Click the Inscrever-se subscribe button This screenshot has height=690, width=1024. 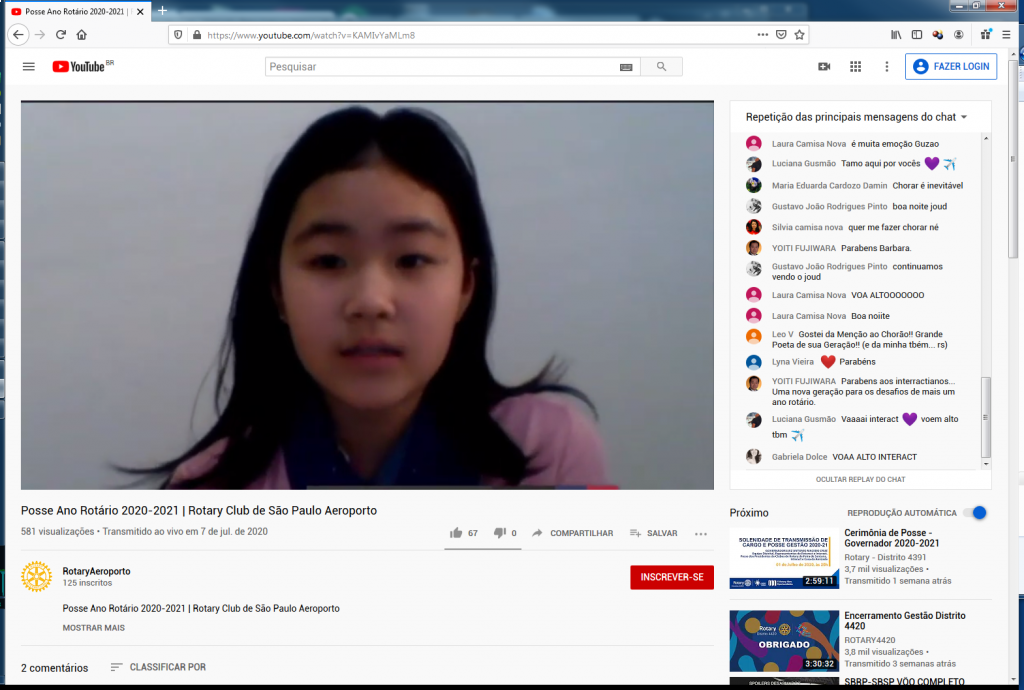tap(671, 577)
